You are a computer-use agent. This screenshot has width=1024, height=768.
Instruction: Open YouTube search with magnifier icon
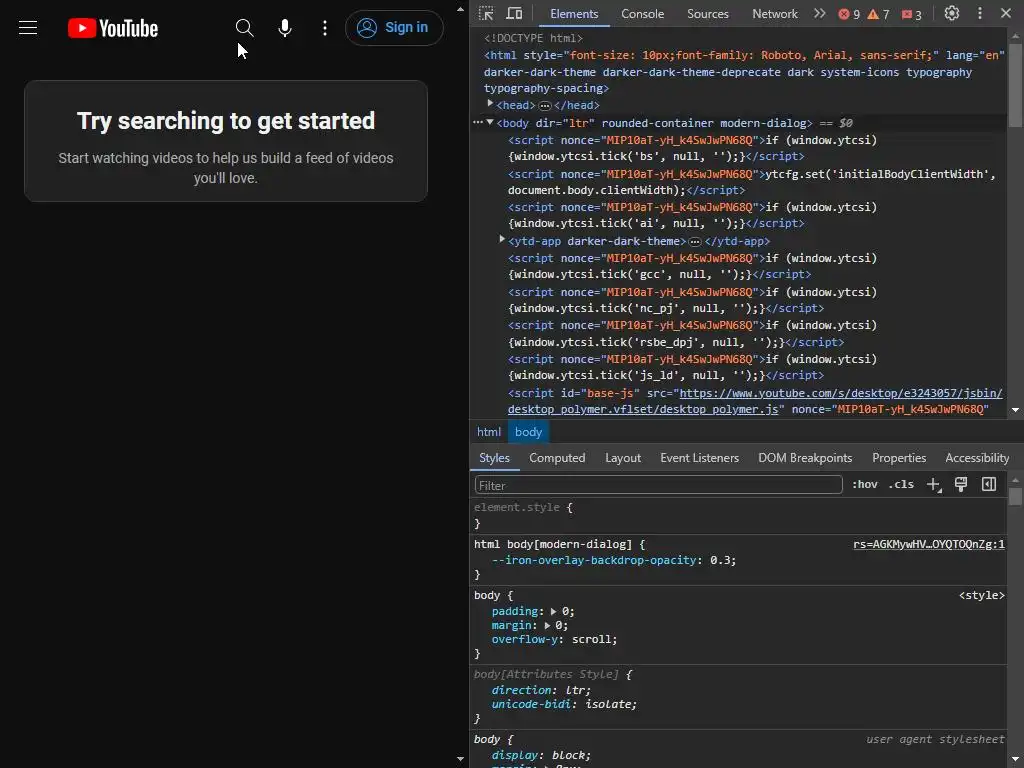(x=244, y=28)
